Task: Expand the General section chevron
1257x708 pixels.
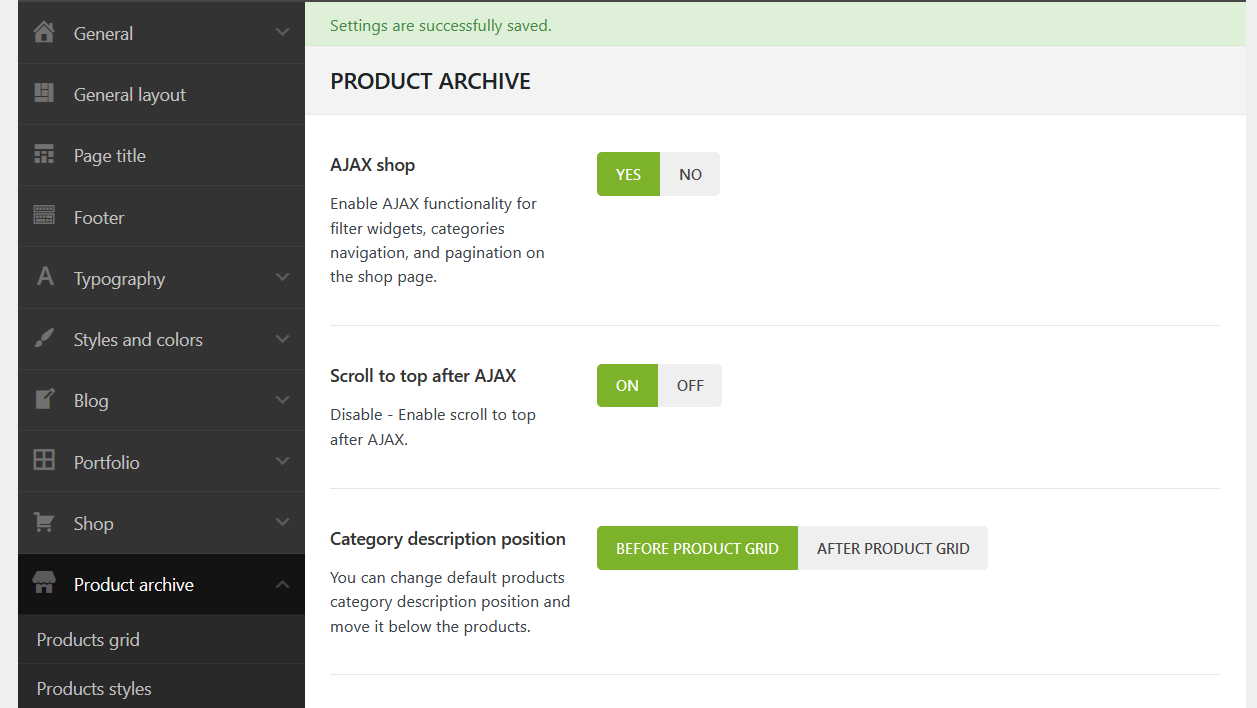Action: click(283, 33)
